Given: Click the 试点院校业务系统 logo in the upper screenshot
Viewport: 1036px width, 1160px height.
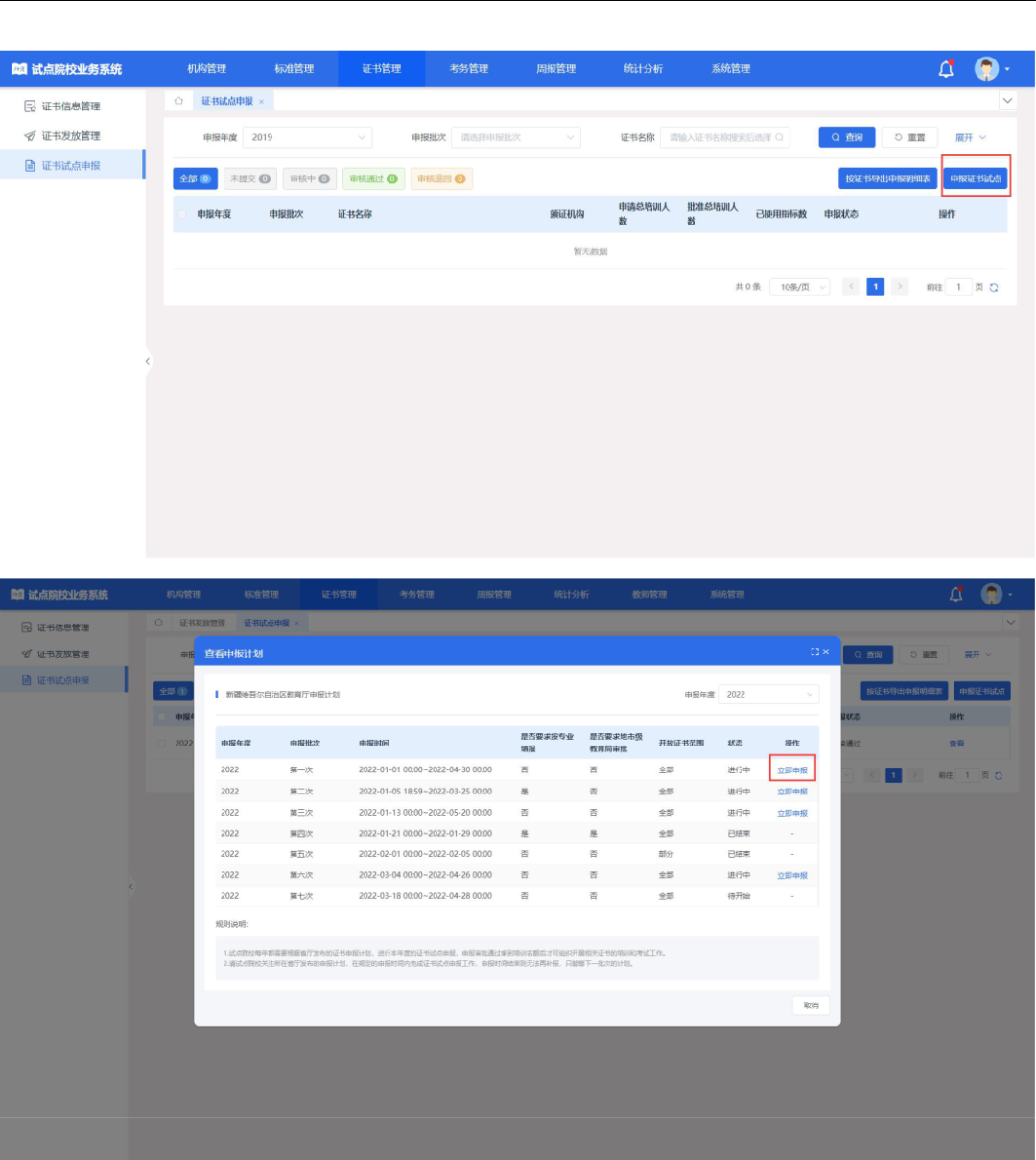Looking at the screenshot, I should point(66,69).
